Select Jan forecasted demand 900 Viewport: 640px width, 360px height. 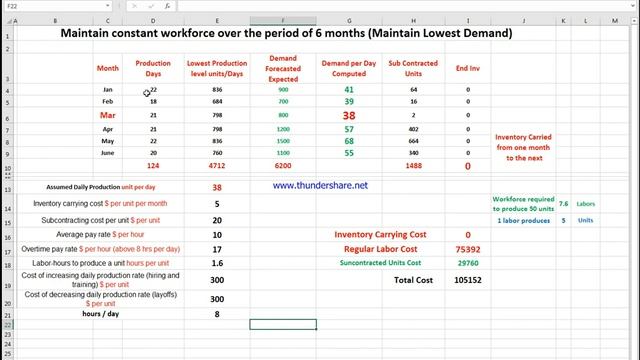point(283,89)
